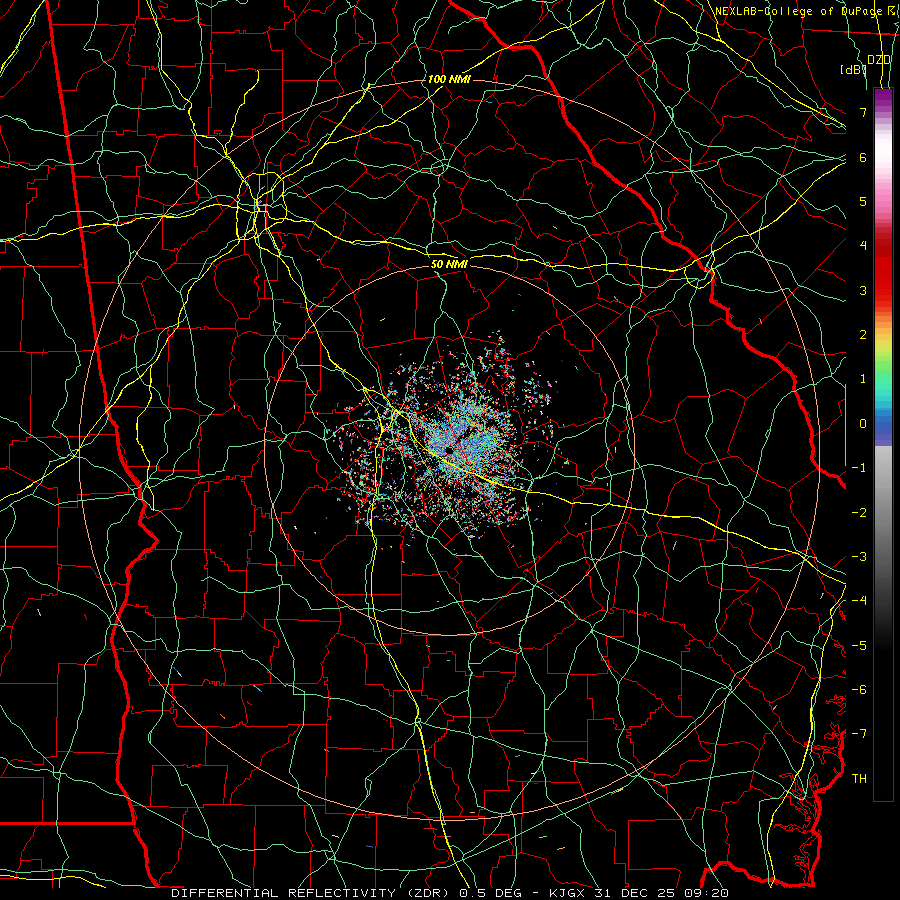Click the "-4" value on color scale
900x900 pixels.
859,601
